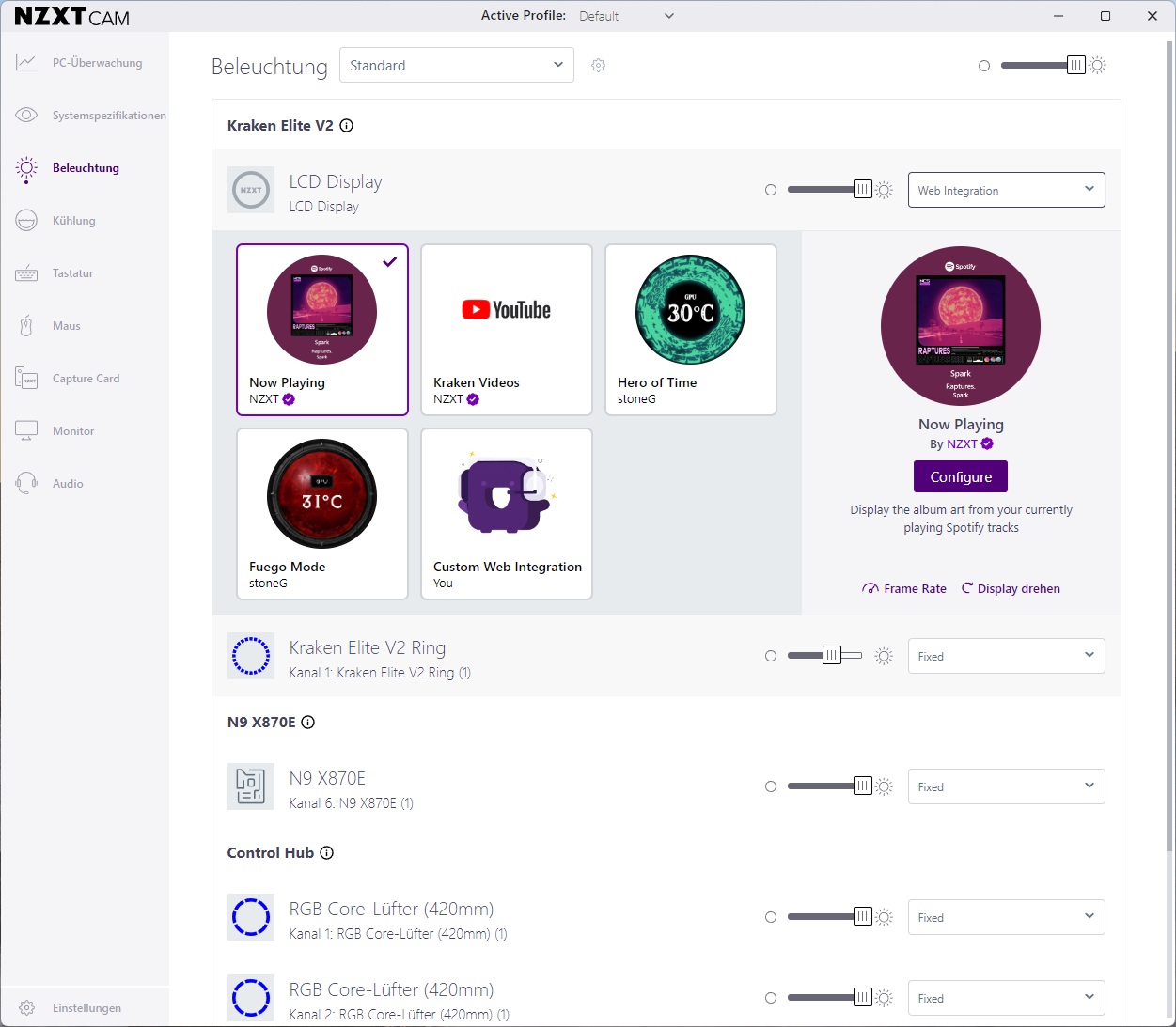The image size is (1176, 1027).
Task: Select the Kraken Videos YouTube integration card
Action: 507,330
